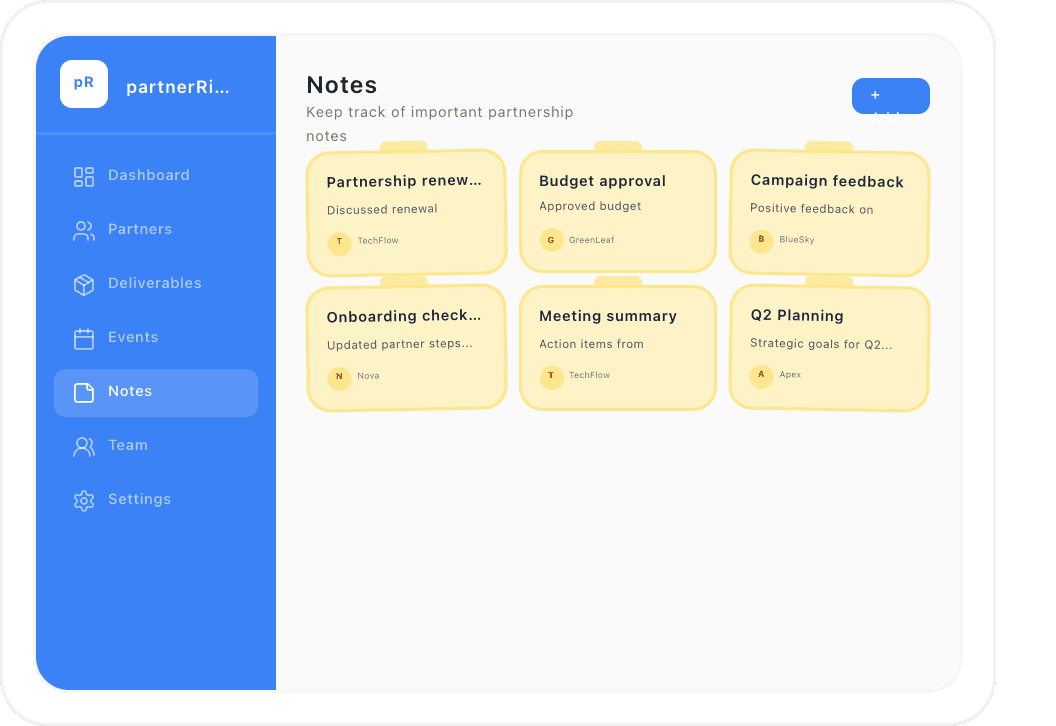Open the Campaign feedback note card
This screenshot has height=726, width=1056.
tap(829, 213)
